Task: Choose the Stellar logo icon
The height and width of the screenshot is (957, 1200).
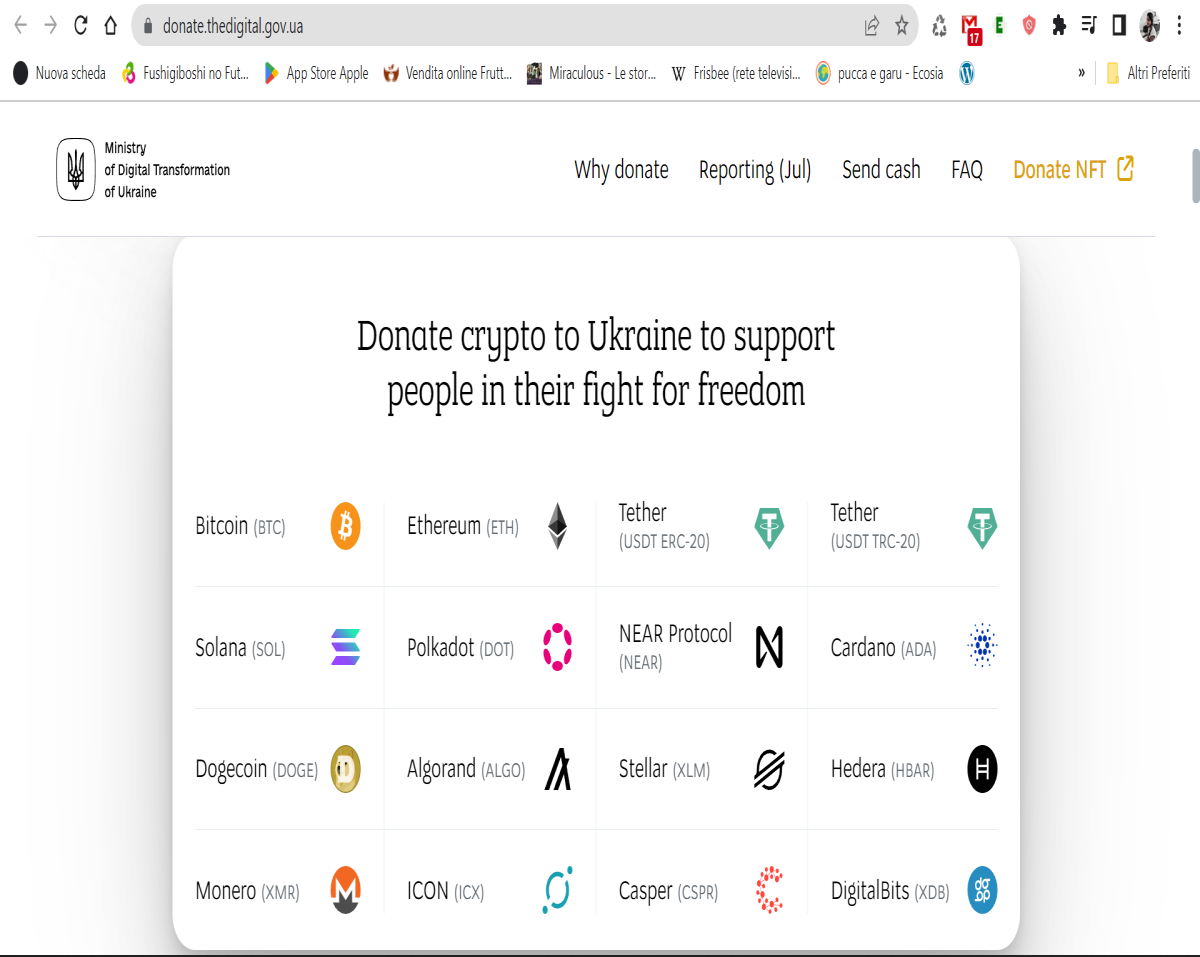Action: click(x=769, y=769)
